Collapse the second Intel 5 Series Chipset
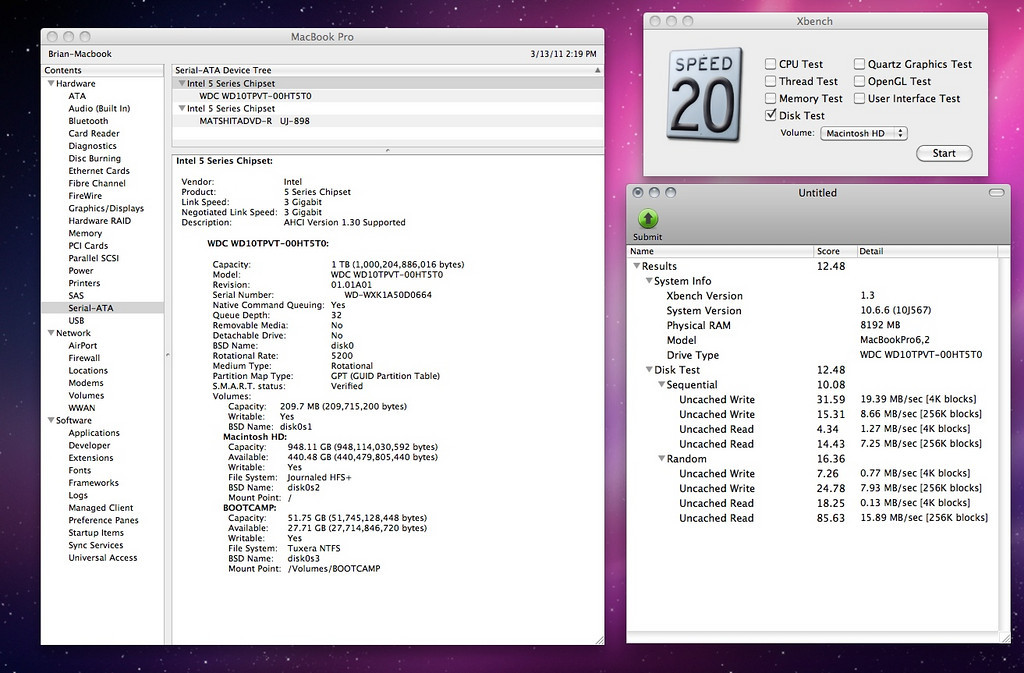Screen dimensions: 1024x673 coord(182,108)
